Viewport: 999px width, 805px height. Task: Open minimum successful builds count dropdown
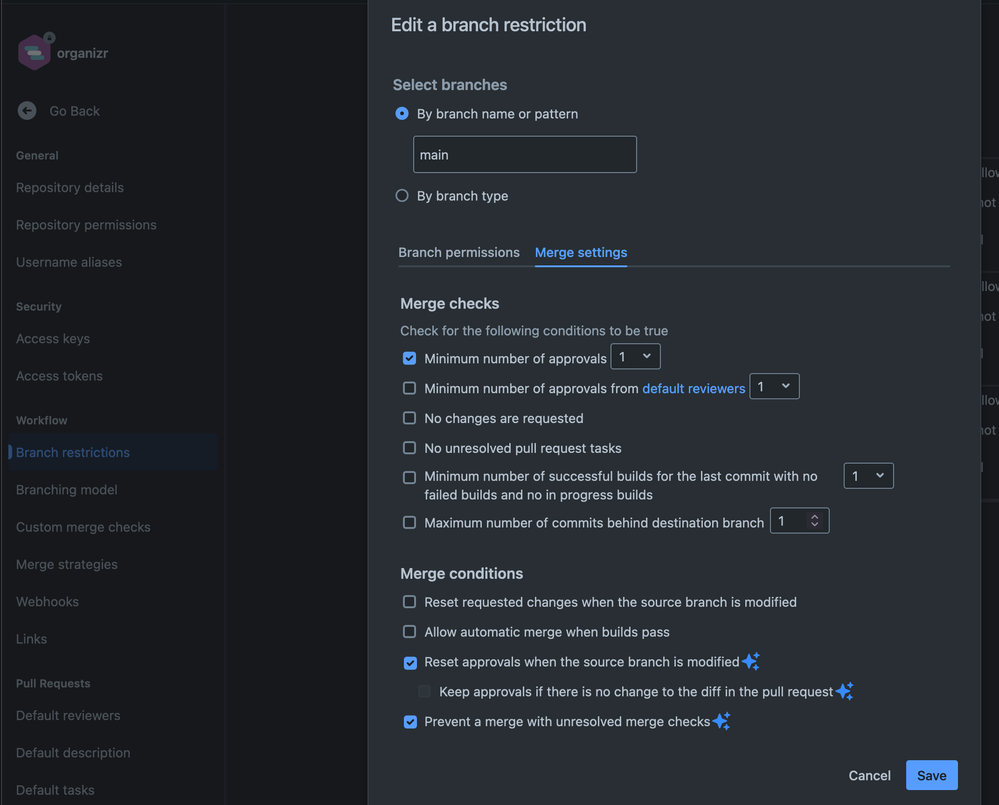868,476
